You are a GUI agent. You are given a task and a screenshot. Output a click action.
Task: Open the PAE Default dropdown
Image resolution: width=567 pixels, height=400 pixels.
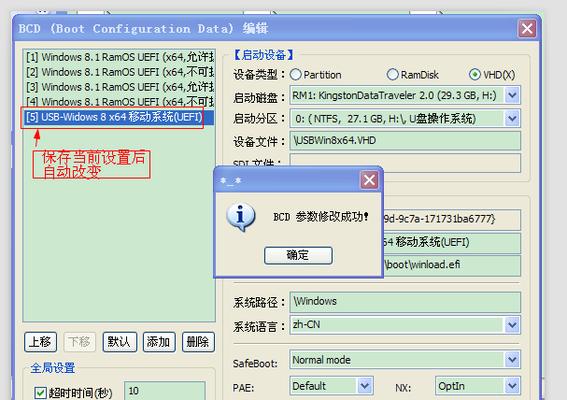click(x=365, y=386)
